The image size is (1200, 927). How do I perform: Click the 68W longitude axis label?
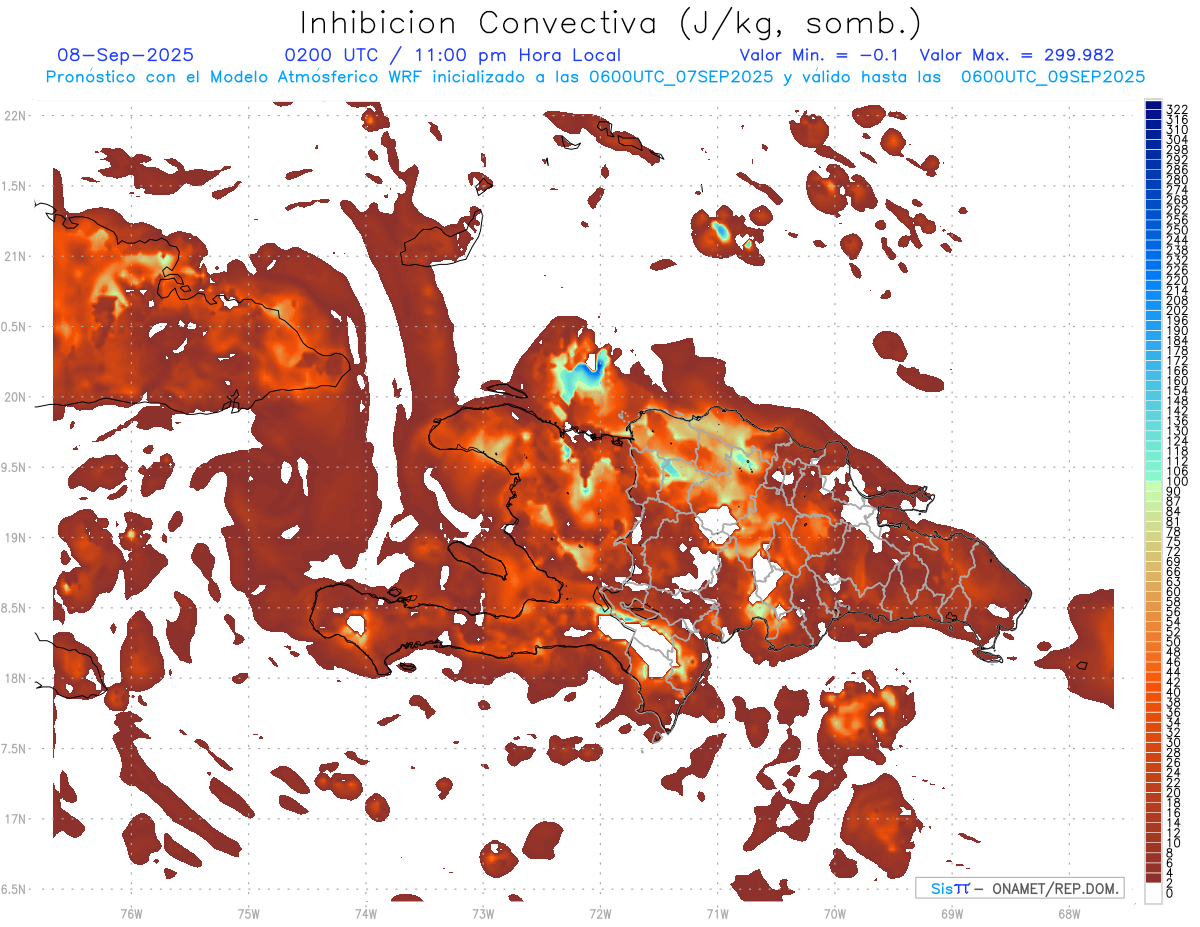point(1068,913)
